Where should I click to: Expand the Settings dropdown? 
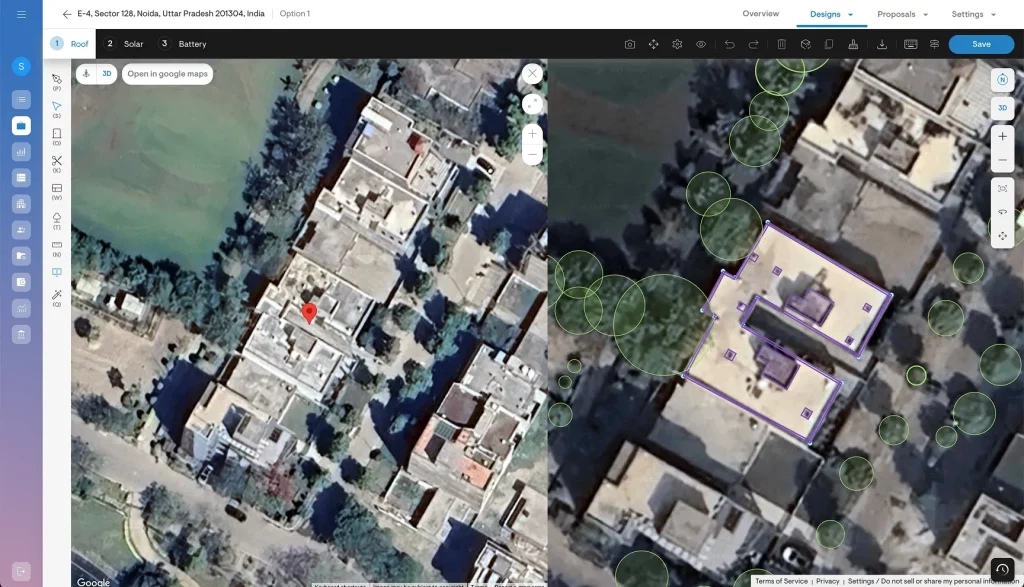click(973, 14)
